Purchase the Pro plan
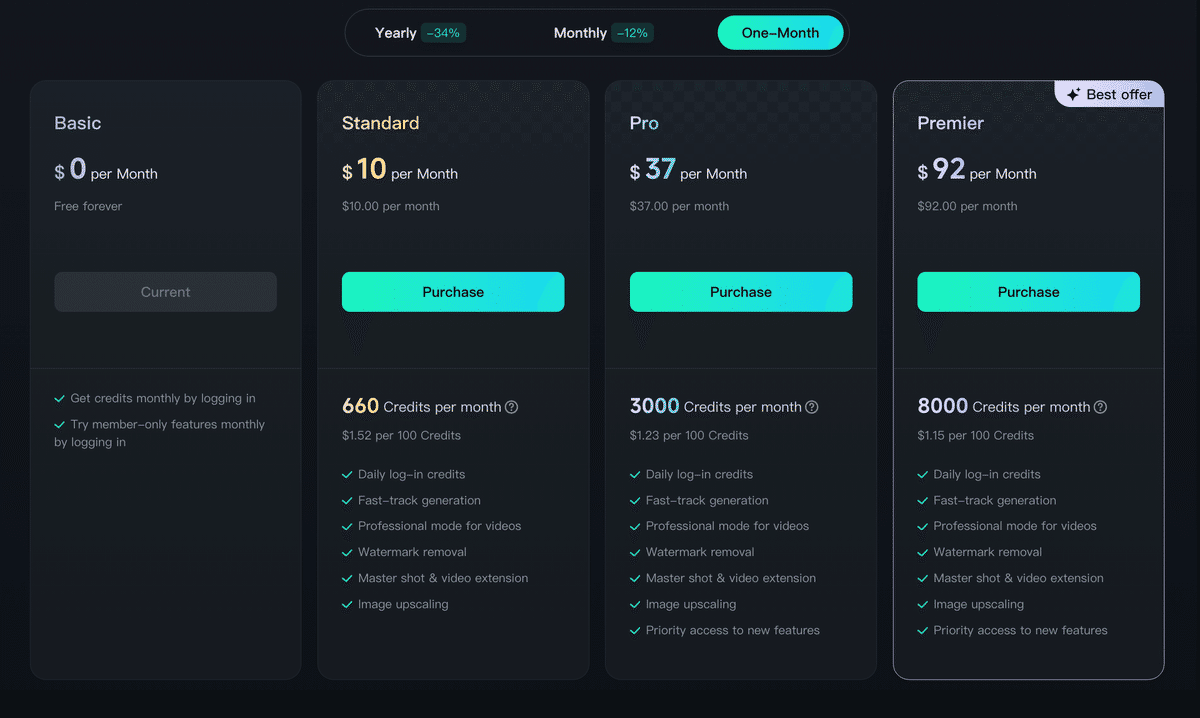 click(x=741, y=292)
